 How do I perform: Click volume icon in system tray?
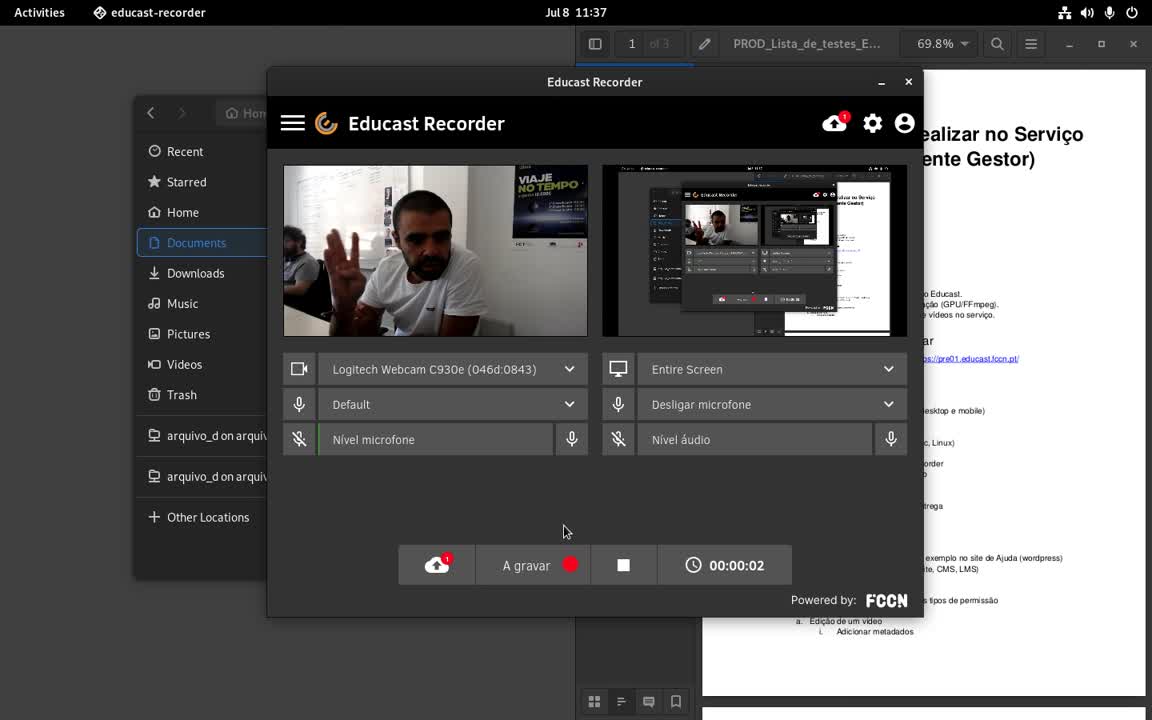click(1087, 12)
